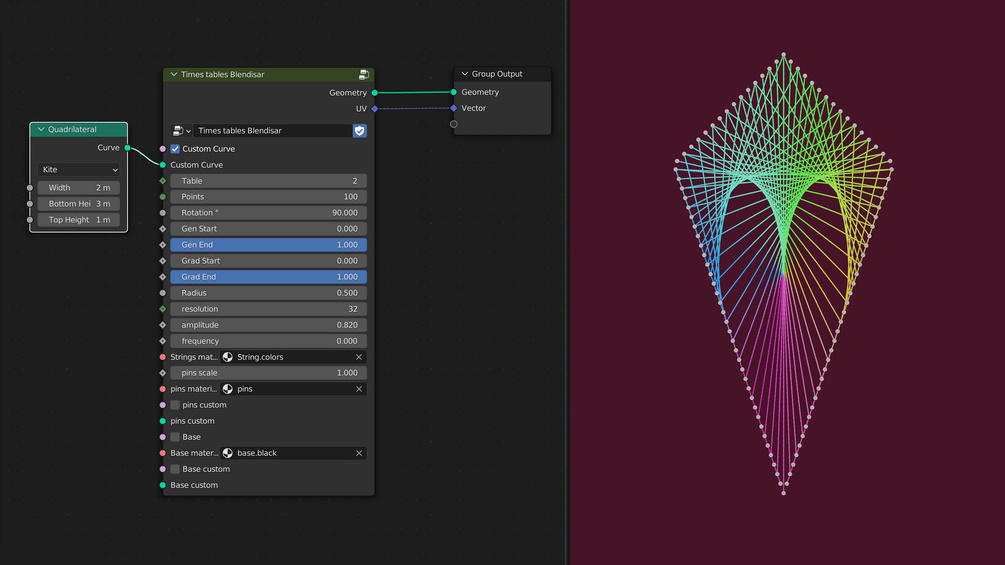The height and width of the screenshot is (565, 1005).
Task: Click the Vector input socket on Group Output
Action: [x=454, y=108]
